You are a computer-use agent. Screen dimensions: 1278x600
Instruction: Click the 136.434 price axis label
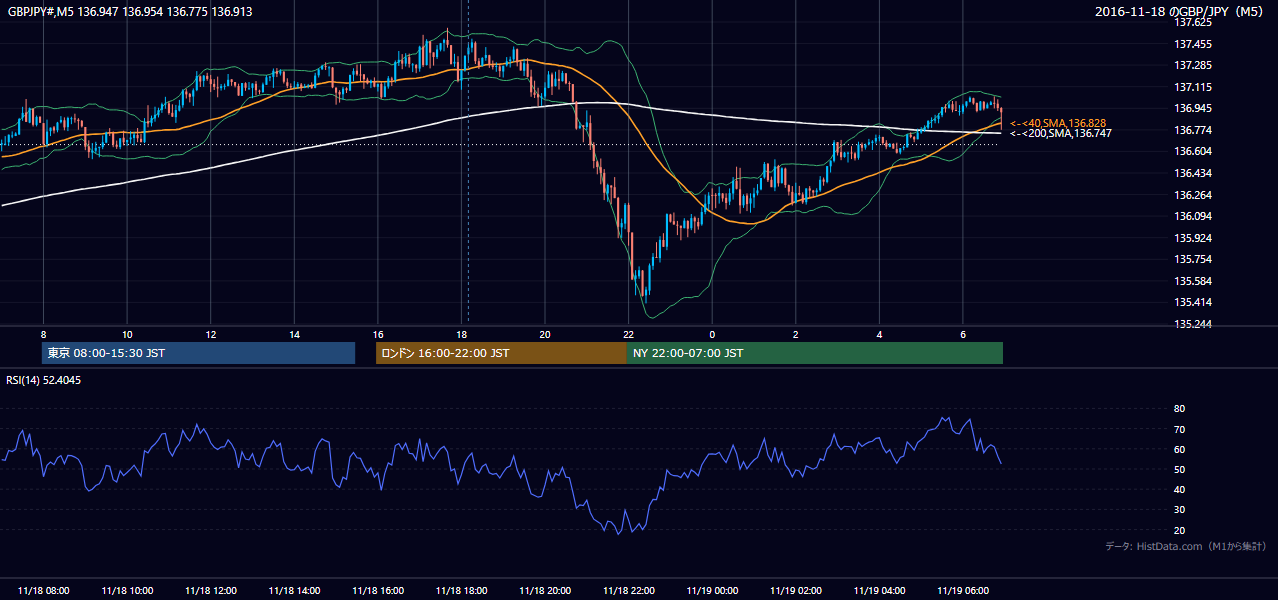(x=1194, y=173)
